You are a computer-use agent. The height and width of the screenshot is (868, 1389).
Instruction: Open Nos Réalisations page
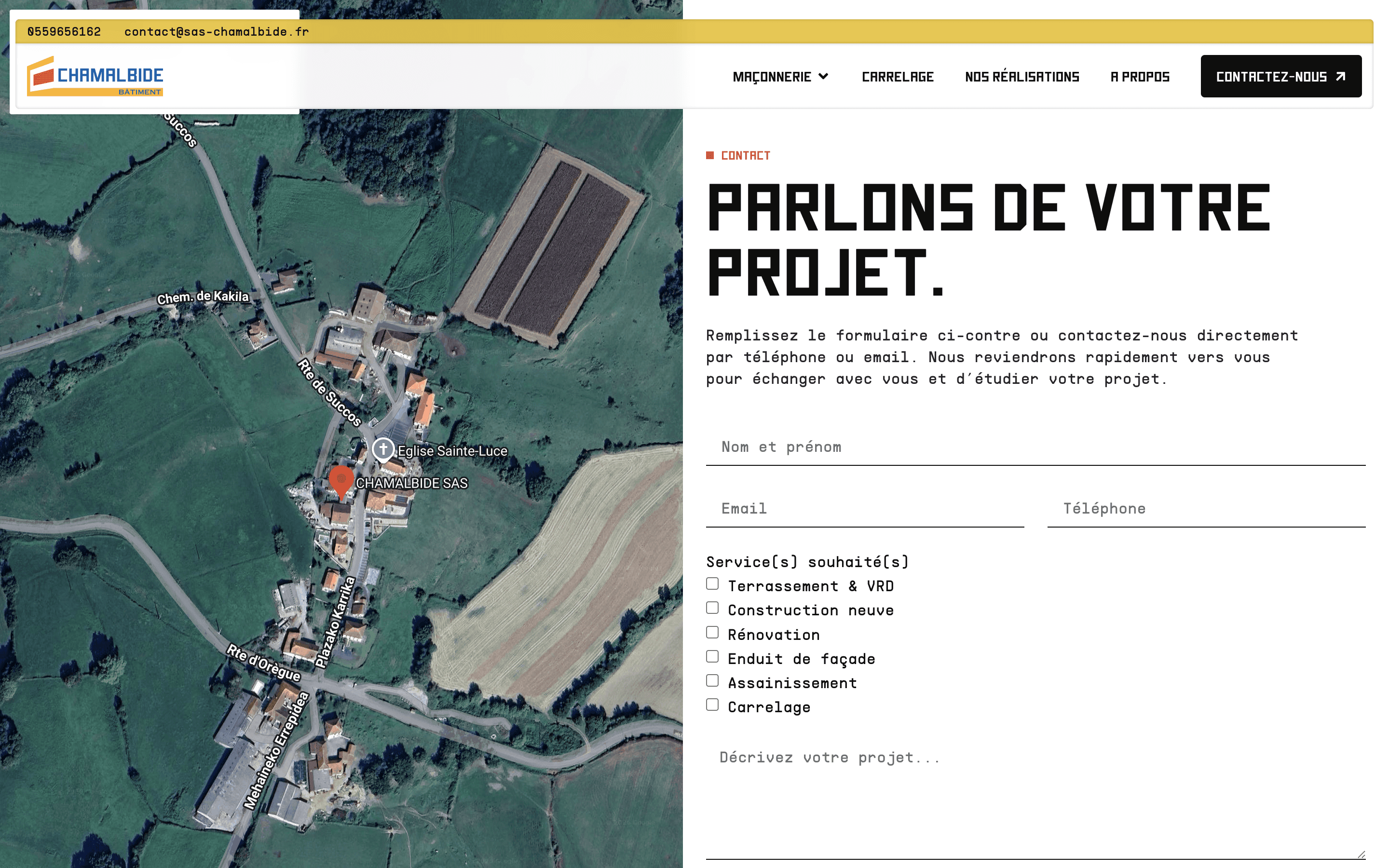click(1021, 77)
